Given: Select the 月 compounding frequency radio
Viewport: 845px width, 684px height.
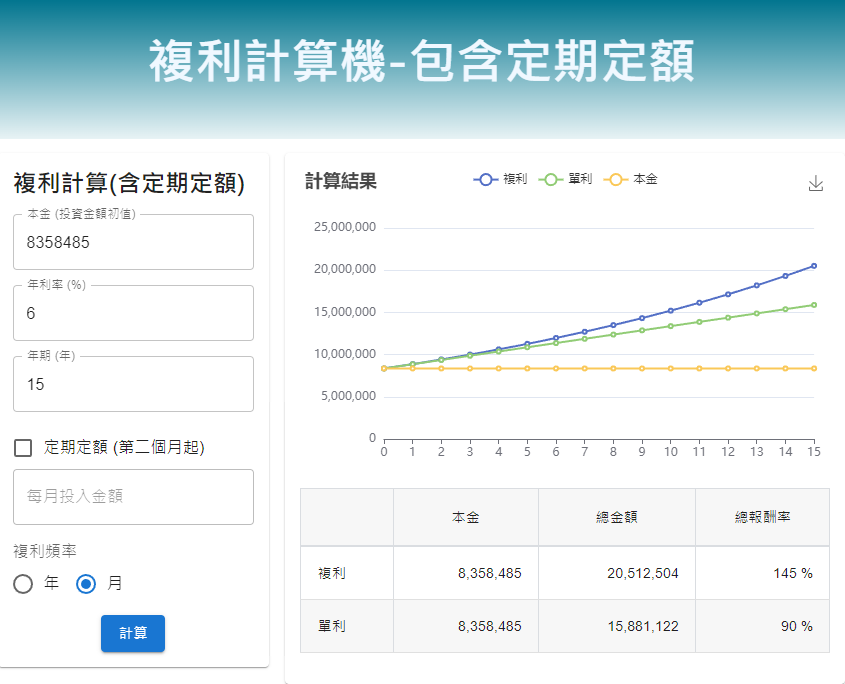Looking at the screenshot, I should pyautogui.click(x=86, y=584).
